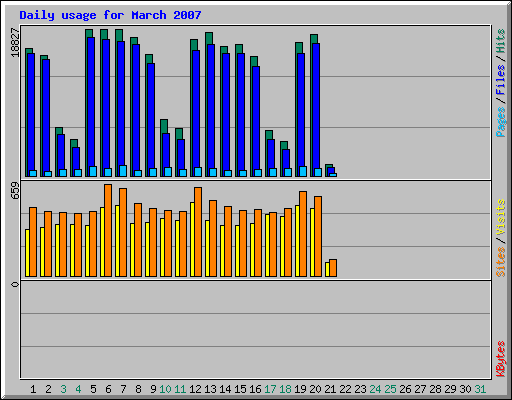The image size is (512, 400).
Task: Click day 27 on the date axis
Action: [x=420, y=389]
